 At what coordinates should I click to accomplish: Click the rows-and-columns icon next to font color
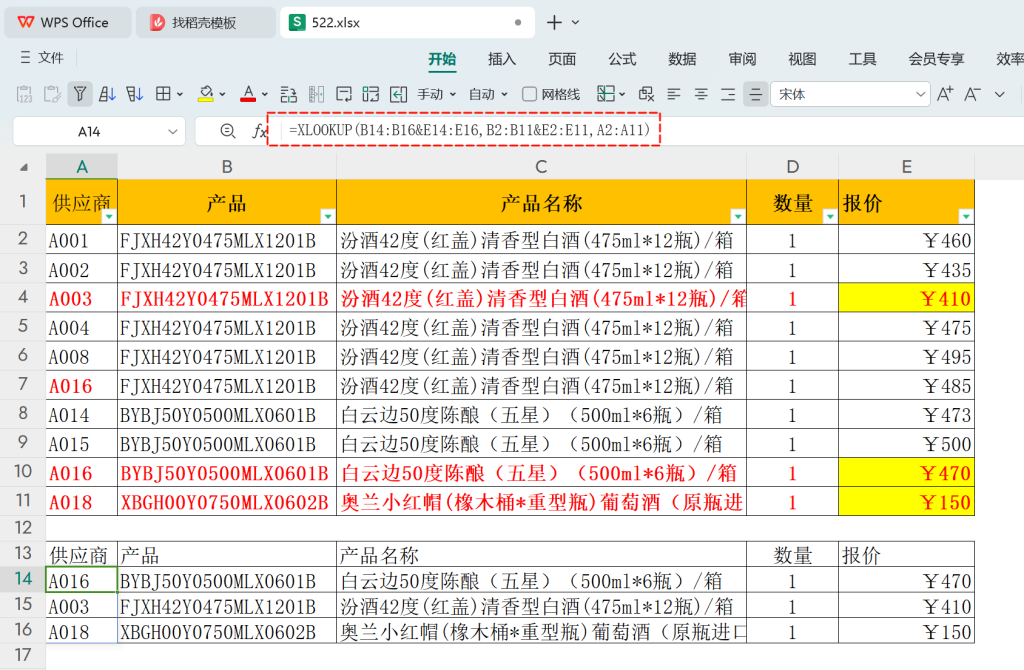pos(289,94)
